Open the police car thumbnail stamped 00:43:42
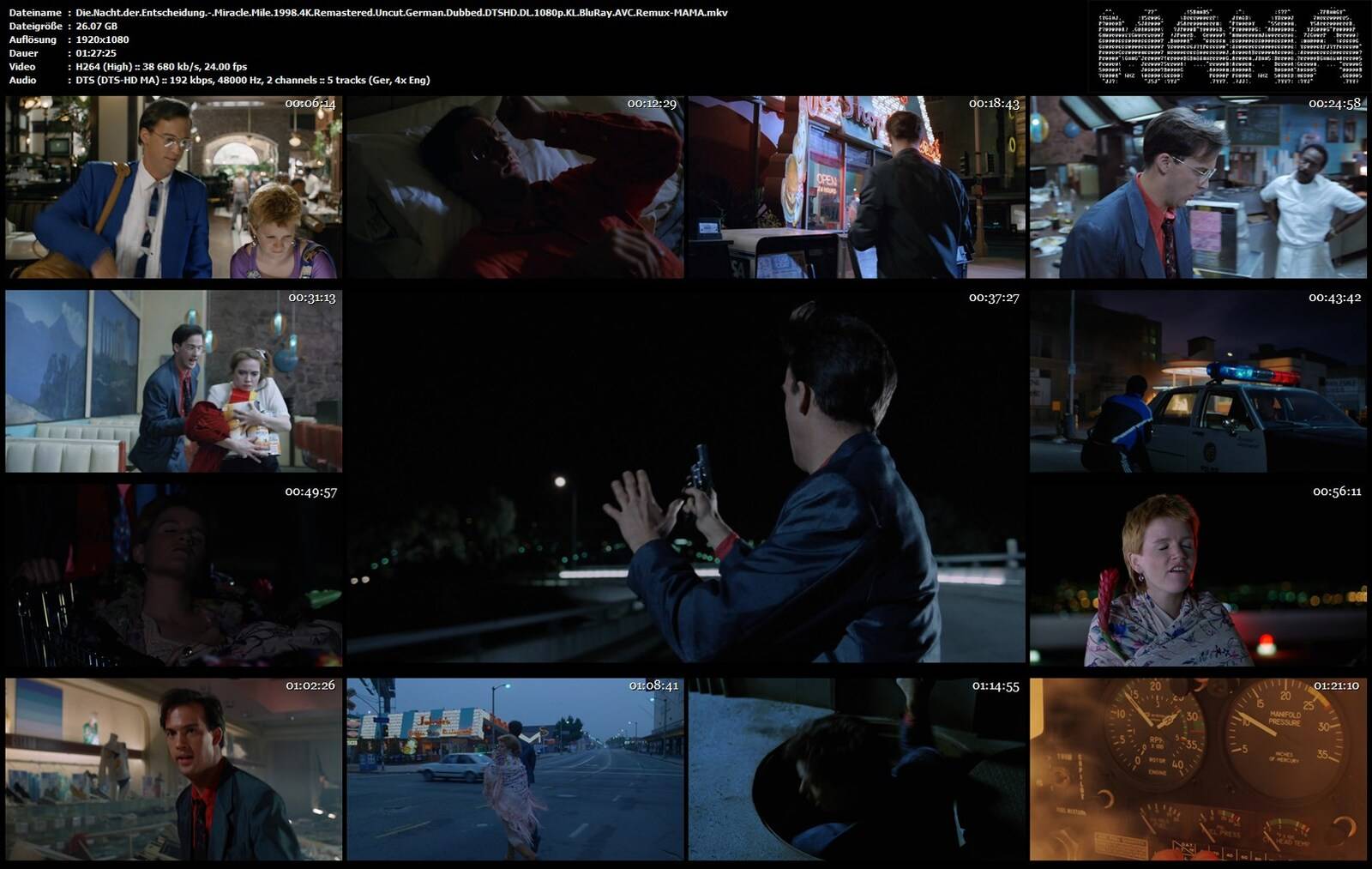 pyautogui.click(x=1198, y=381)
